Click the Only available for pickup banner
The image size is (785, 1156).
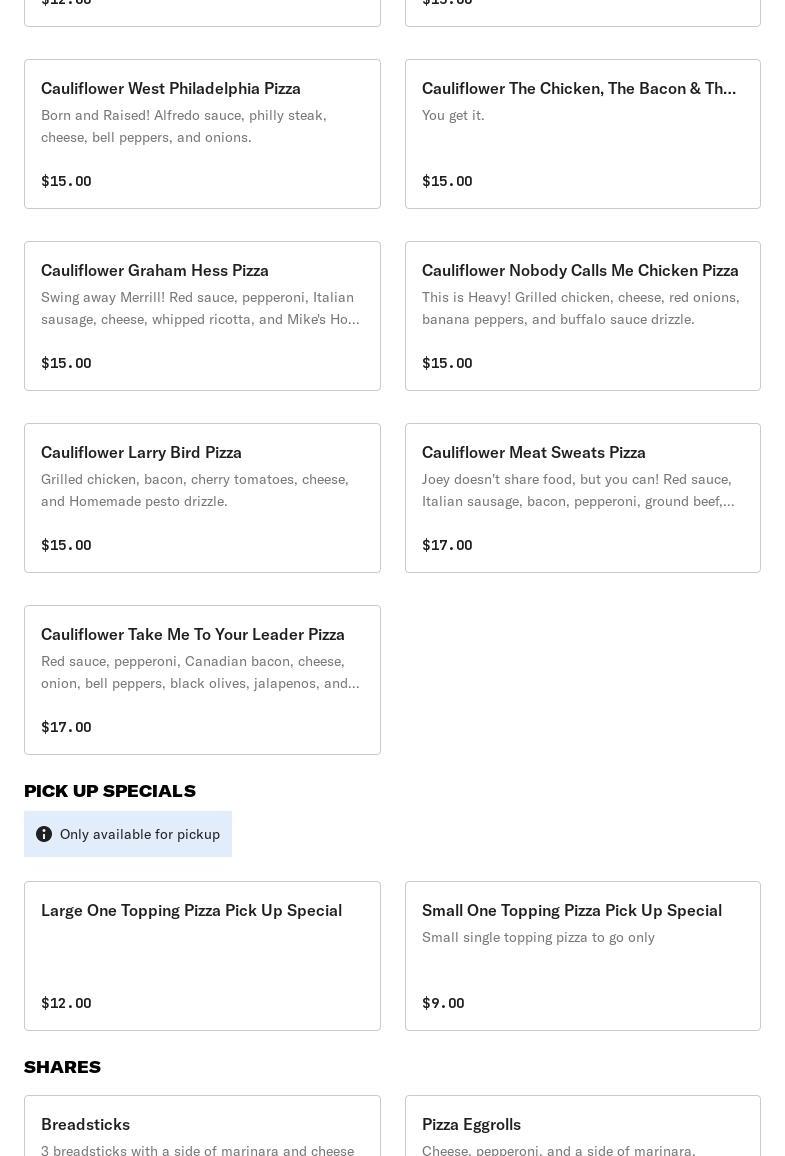(x=139, y=834)
